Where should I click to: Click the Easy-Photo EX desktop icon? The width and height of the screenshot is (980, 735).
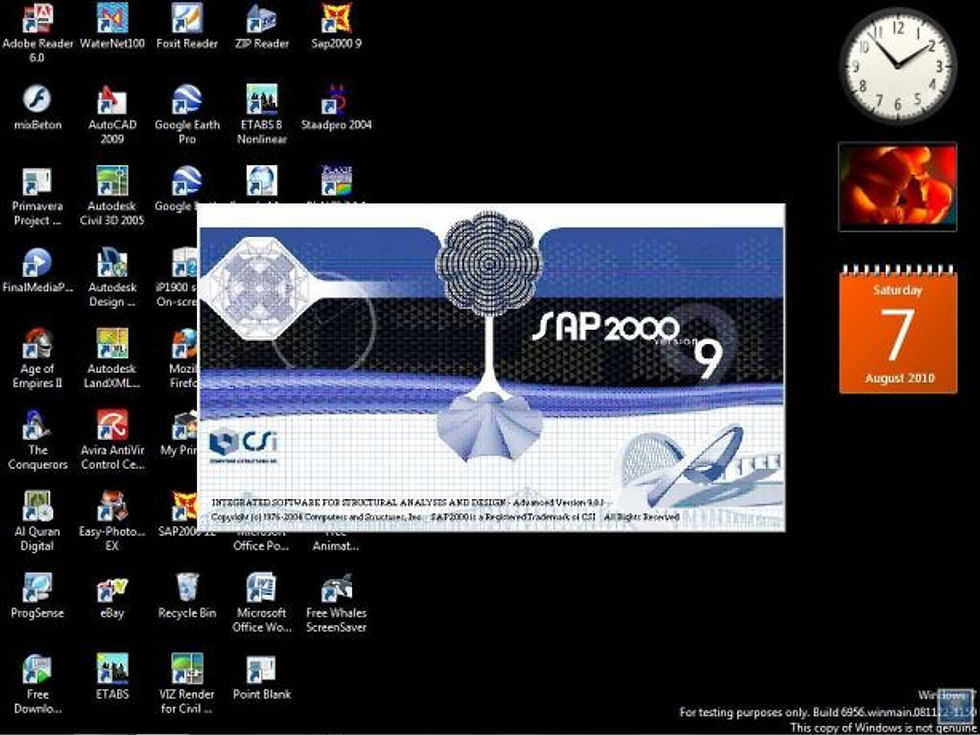click(x=112, y=521)
